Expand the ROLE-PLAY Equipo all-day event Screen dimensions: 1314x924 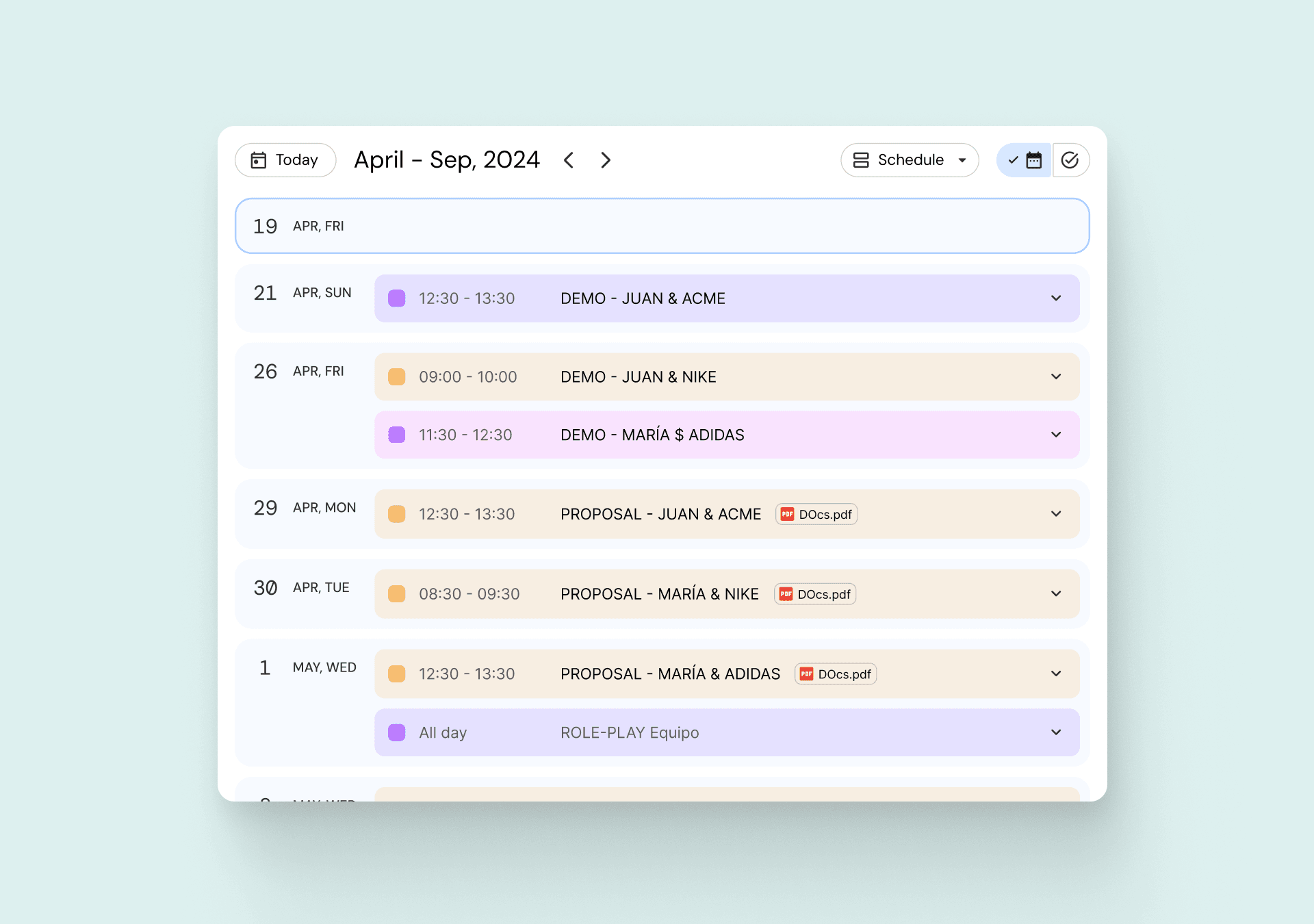[x=1056, y=732]
